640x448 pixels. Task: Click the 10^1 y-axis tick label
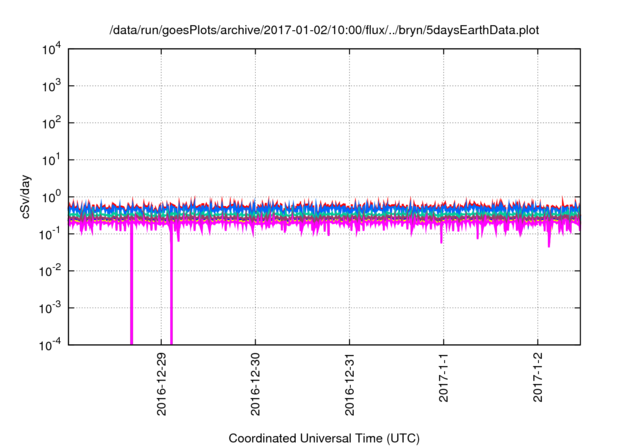click(51, 160)
